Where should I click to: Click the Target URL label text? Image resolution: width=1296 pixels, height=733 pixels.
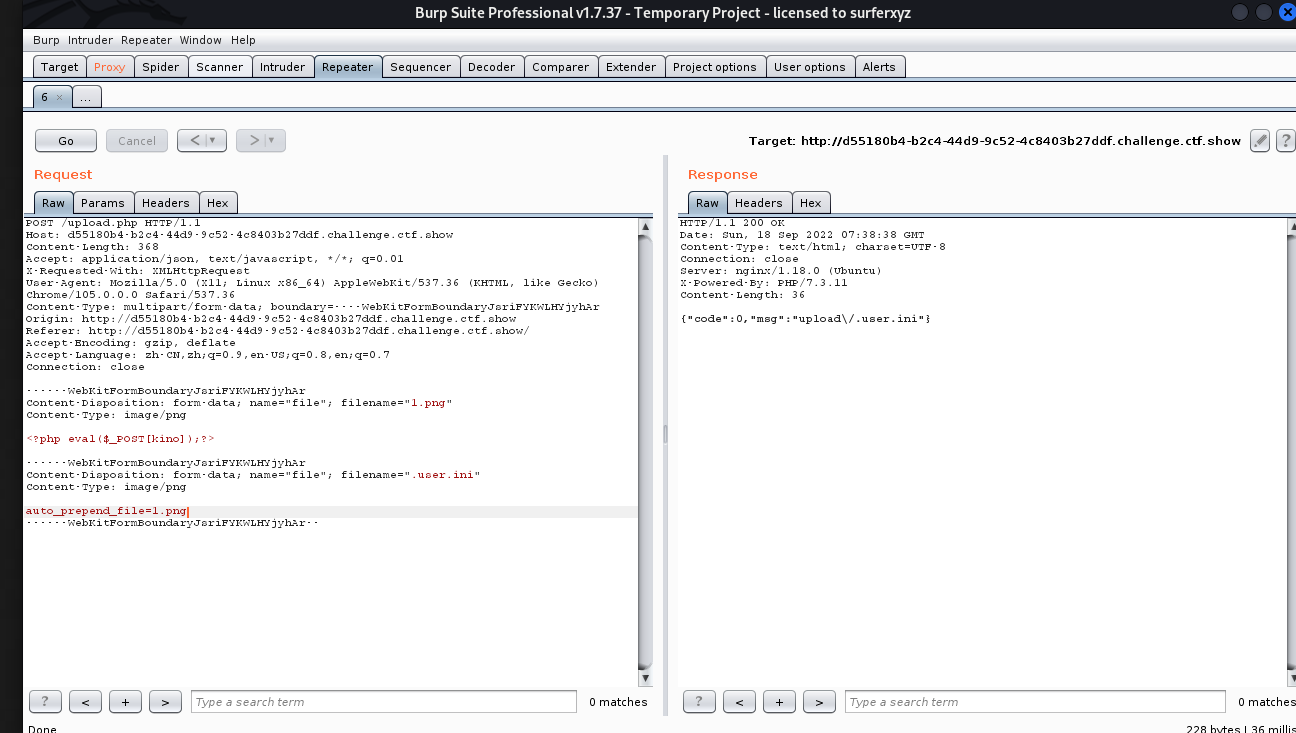(x=995, y=141)
